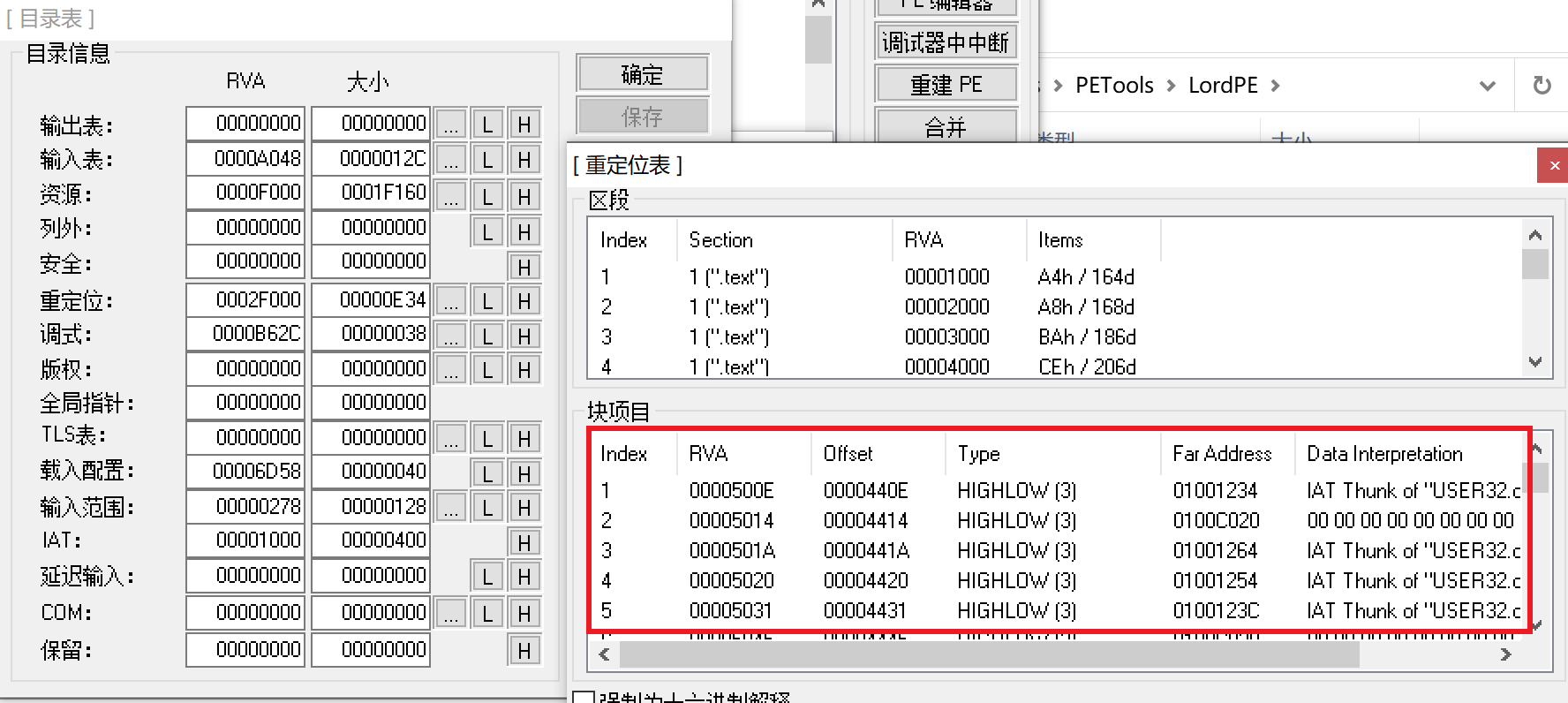Expand the chevron after PETools in path
The image size is (1568, 703).
1171,86
